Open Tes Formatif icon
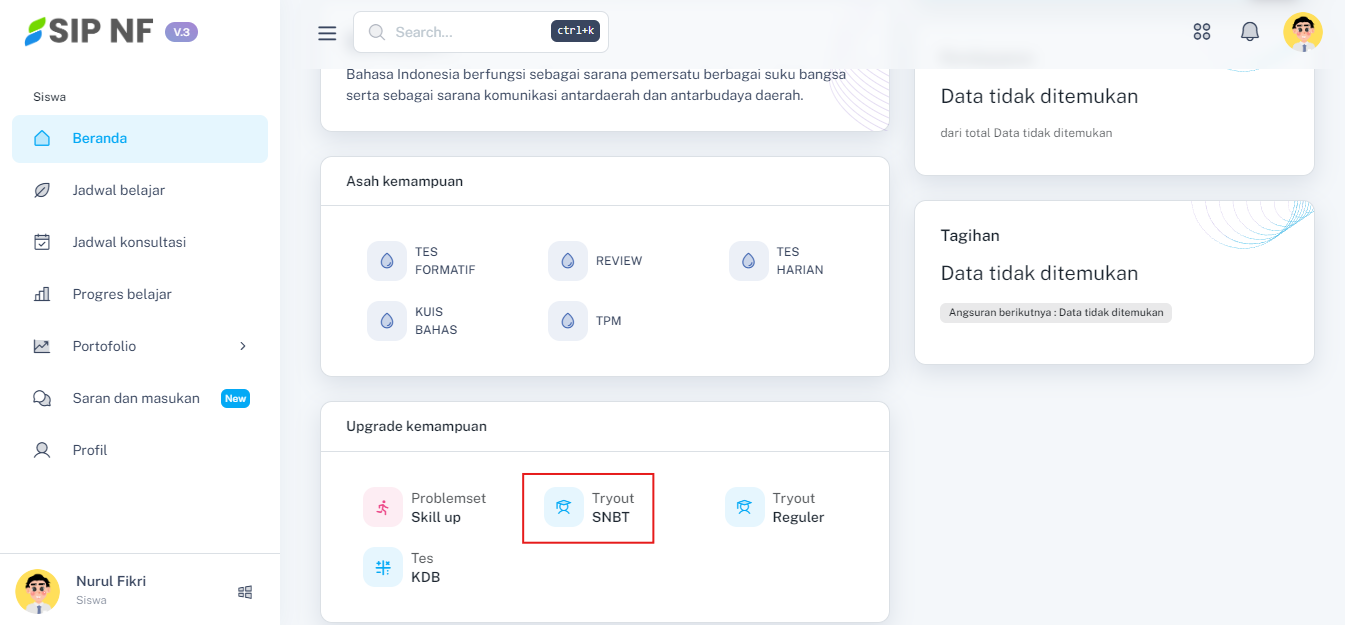The image size is (1345, 625). click(x=387, y=261)
